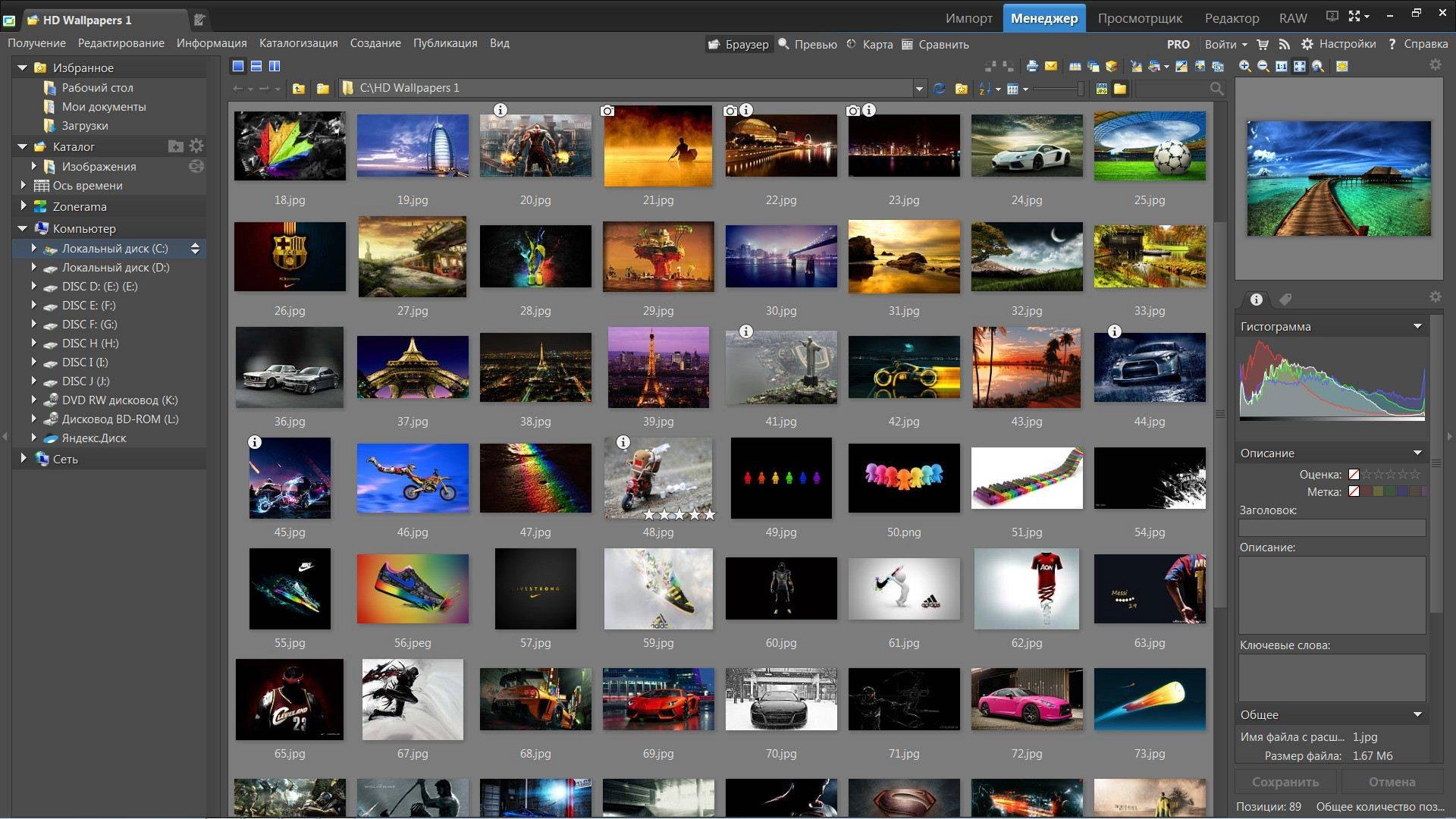Click the printer icon to print
1456x819 pixels.
1032,67
